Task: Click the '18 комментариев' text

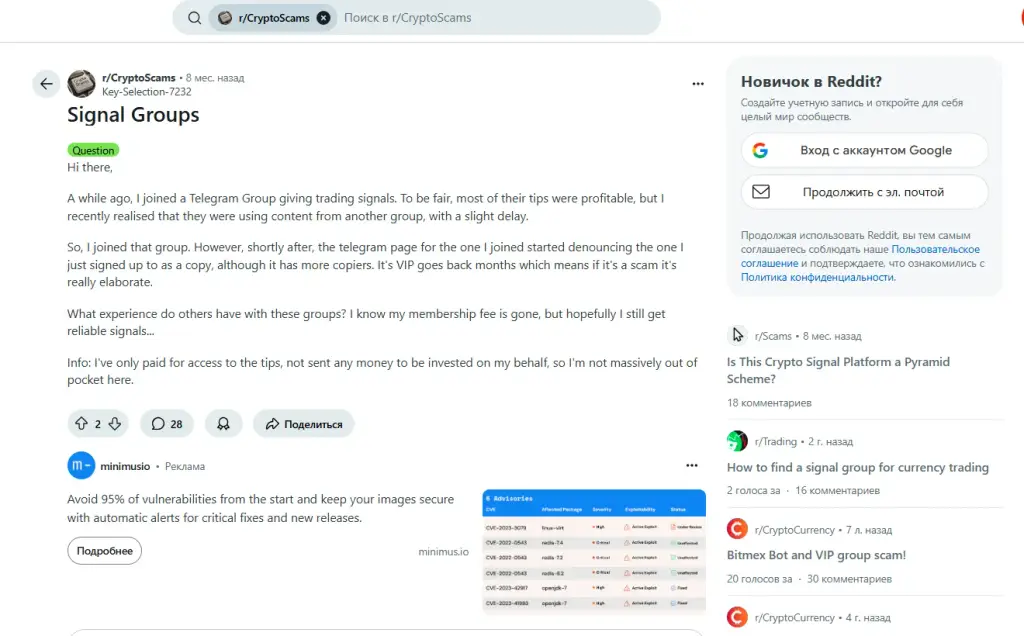Action: point(769,403)
